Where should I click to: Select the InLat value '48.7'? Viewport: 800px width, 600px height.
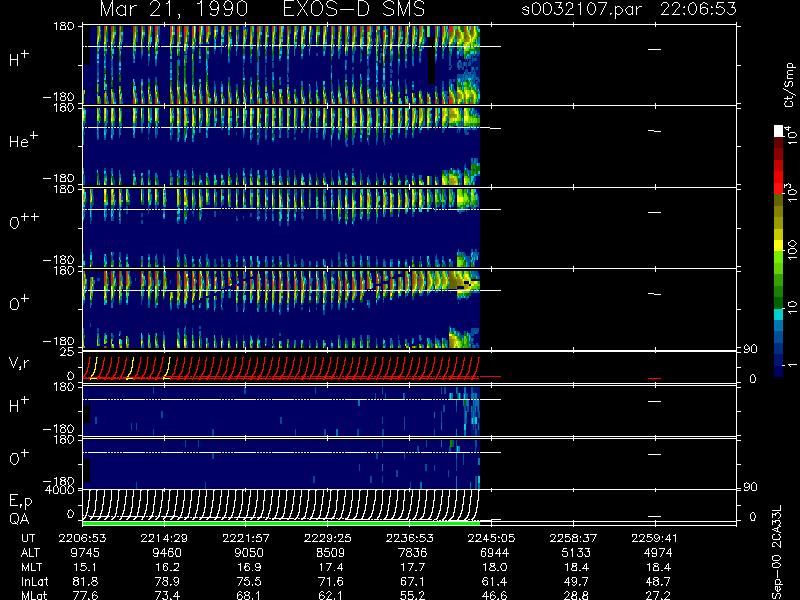(x=658, y=582)
